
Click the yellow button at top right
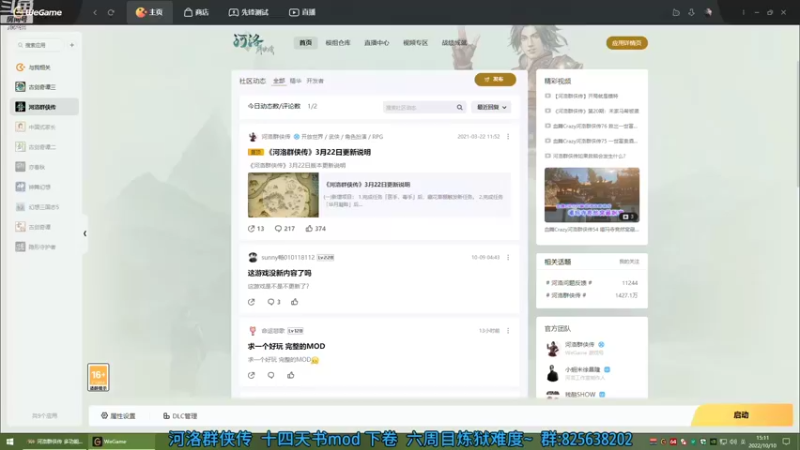coord(627,43)
